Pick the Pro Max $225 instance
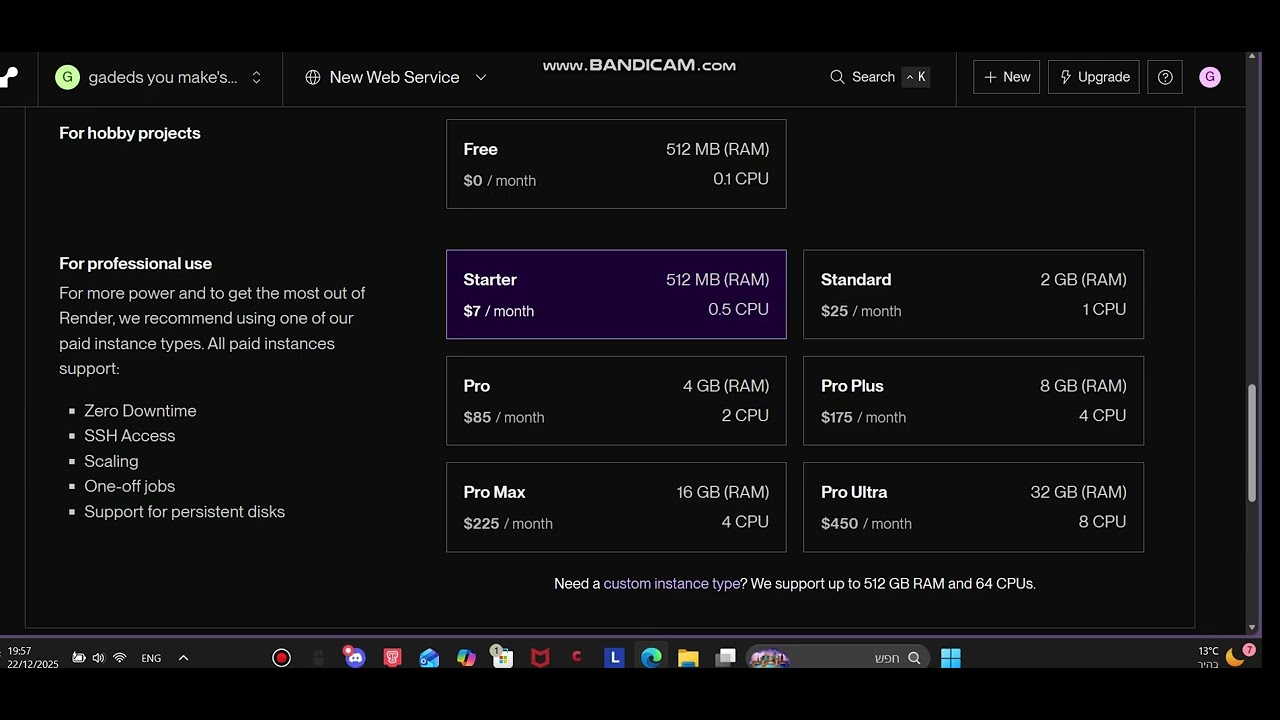Image resolution: width=1280 pixels, height=720 pixels. tap(616, 507)
